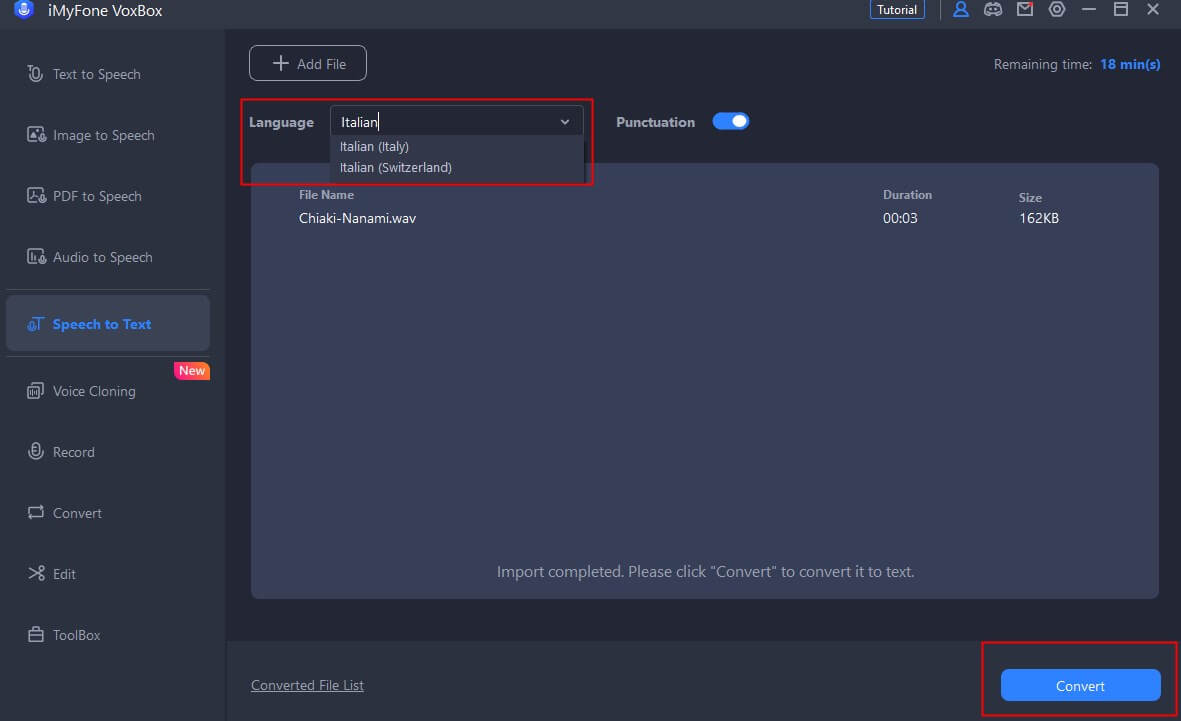Click the iMyFone VoxBox title text

105,11
